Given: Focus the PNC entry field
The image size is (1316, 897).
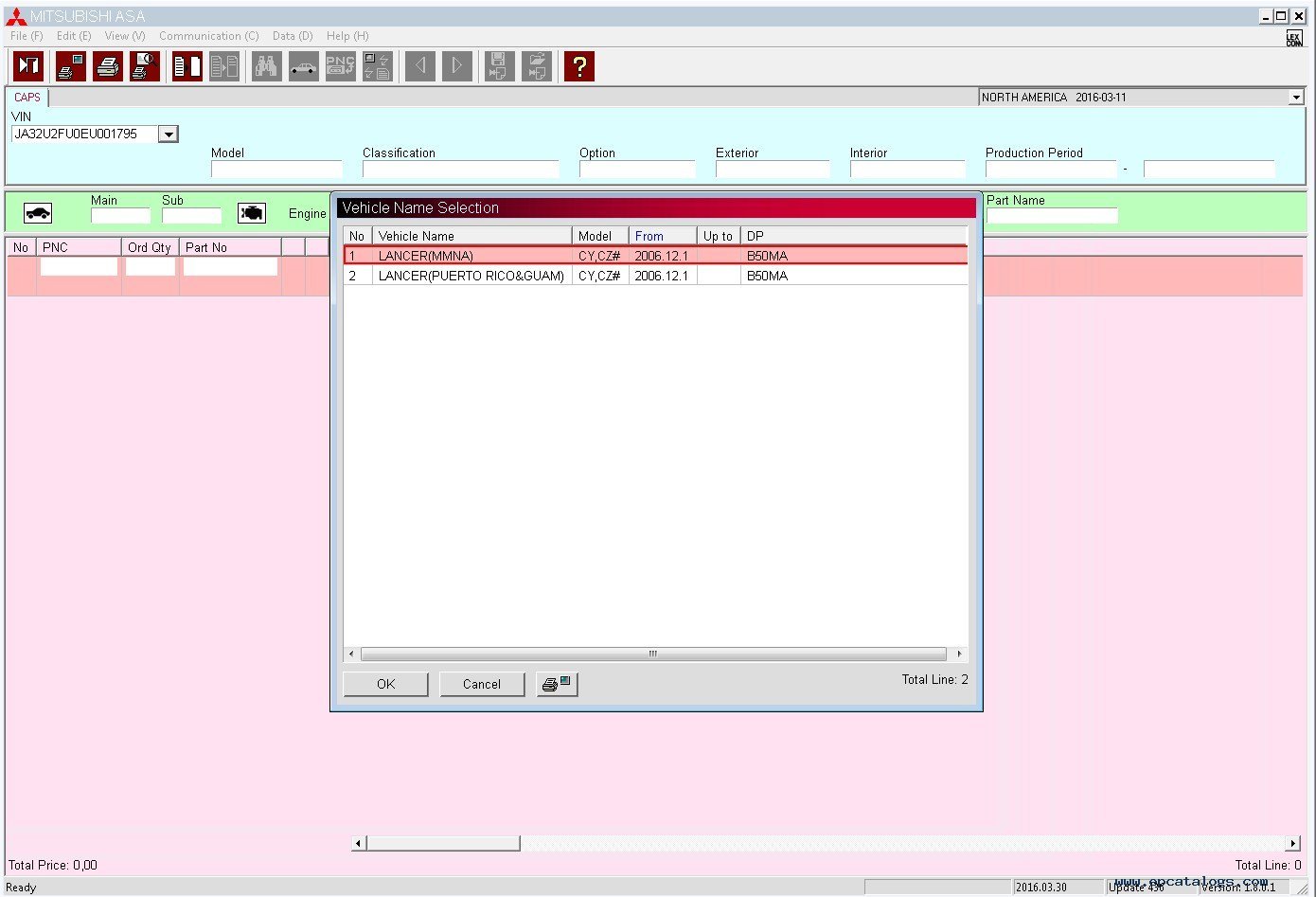Looking at the screenshot, I should (x=79, y=267).
